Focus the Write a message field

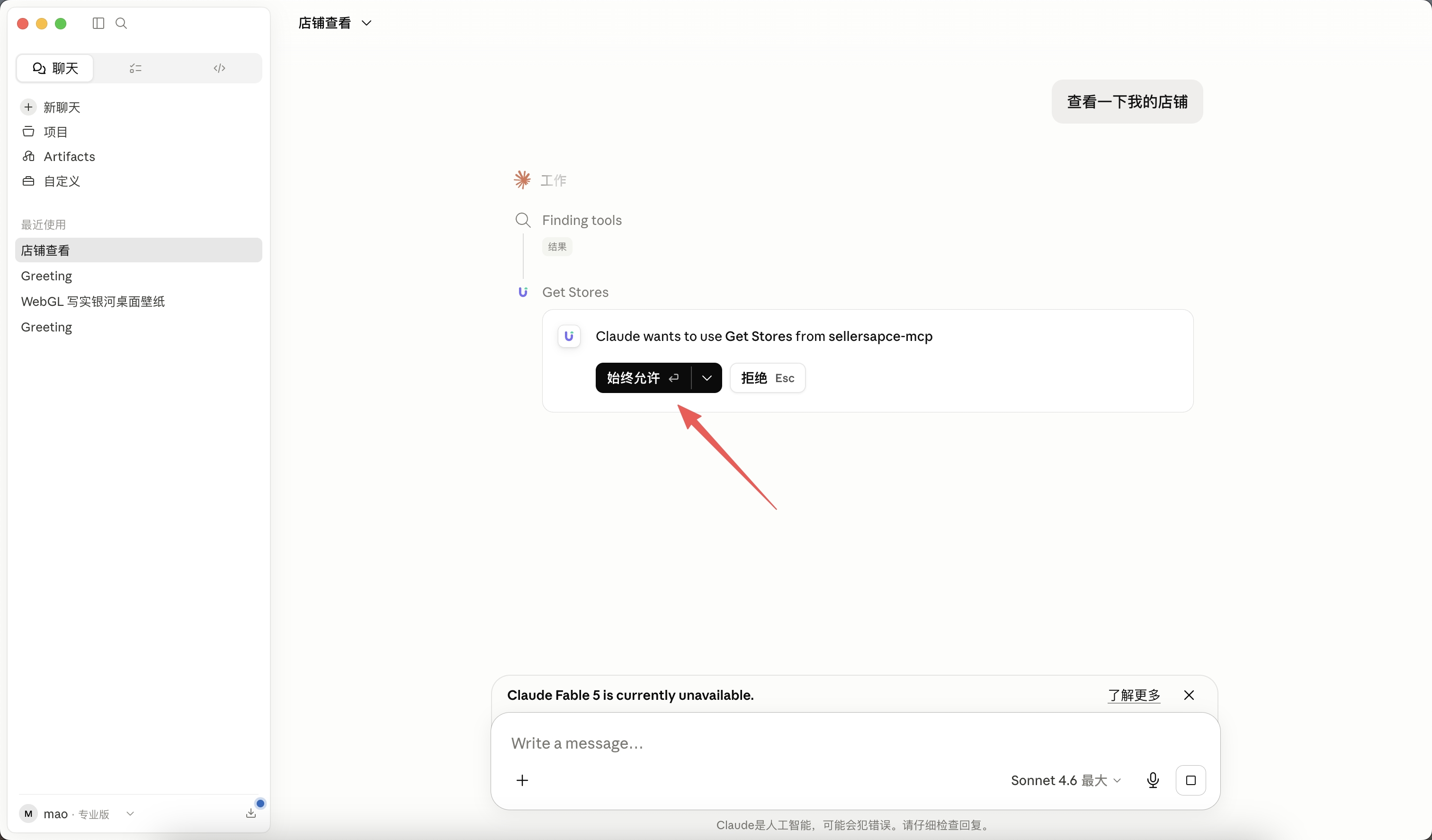coord(855,743)
